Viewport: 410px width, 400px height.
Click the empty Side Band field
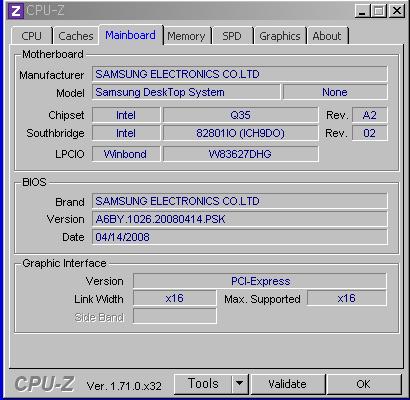[x=175, y=316]
